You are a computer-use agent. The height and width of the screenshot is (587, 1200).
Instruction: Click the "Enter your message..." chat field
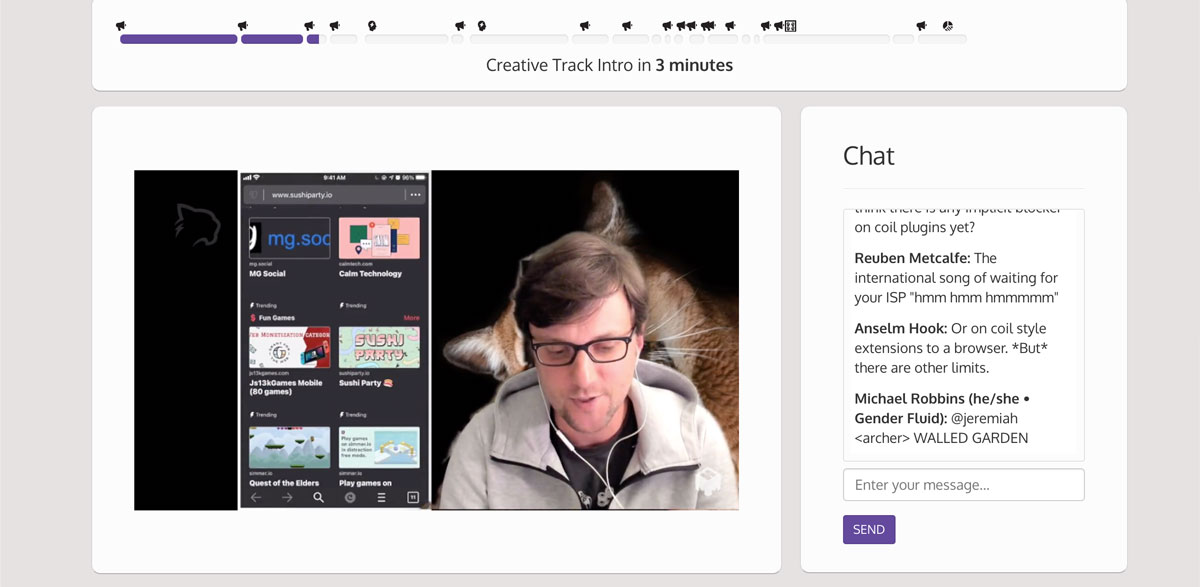tap(963, 485)
